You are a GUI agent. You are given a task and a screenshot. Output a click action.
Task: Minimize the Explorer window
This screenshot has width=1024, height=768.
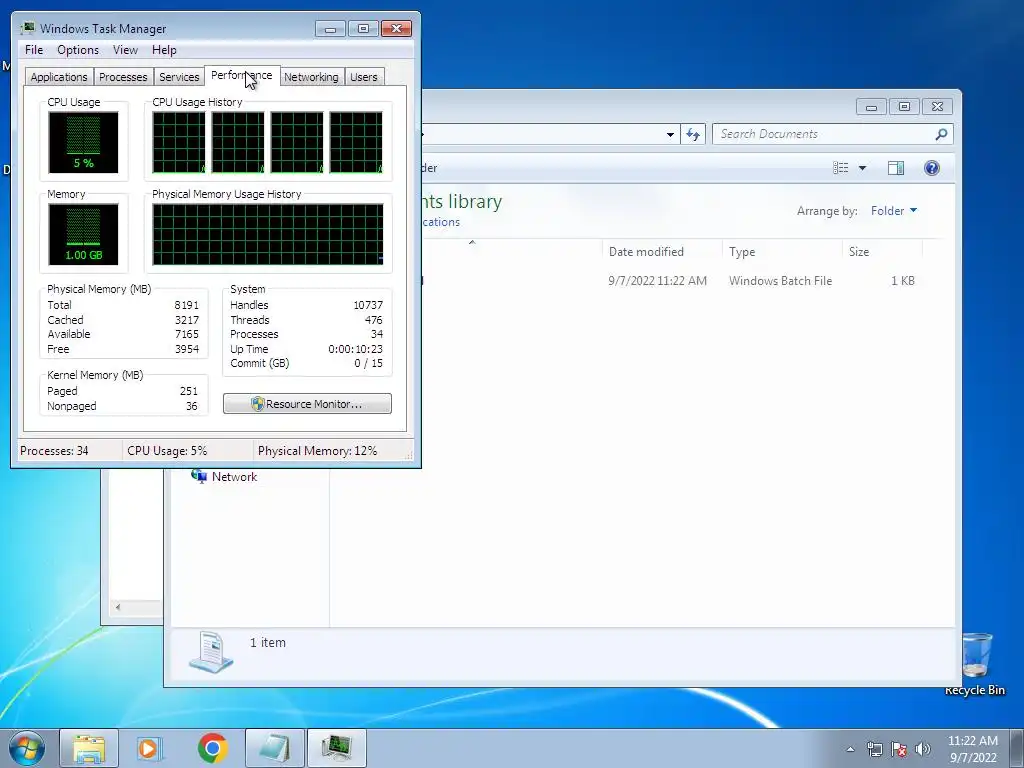[x=871, y=106]
